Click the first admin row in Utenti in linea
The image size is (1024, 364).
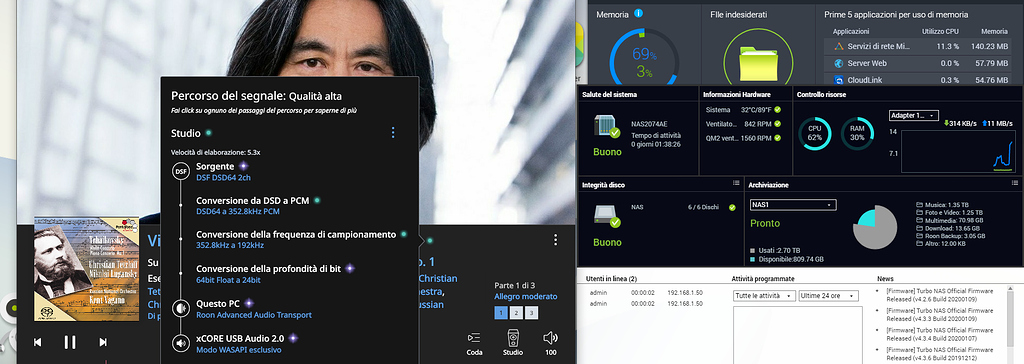(647, 293)
